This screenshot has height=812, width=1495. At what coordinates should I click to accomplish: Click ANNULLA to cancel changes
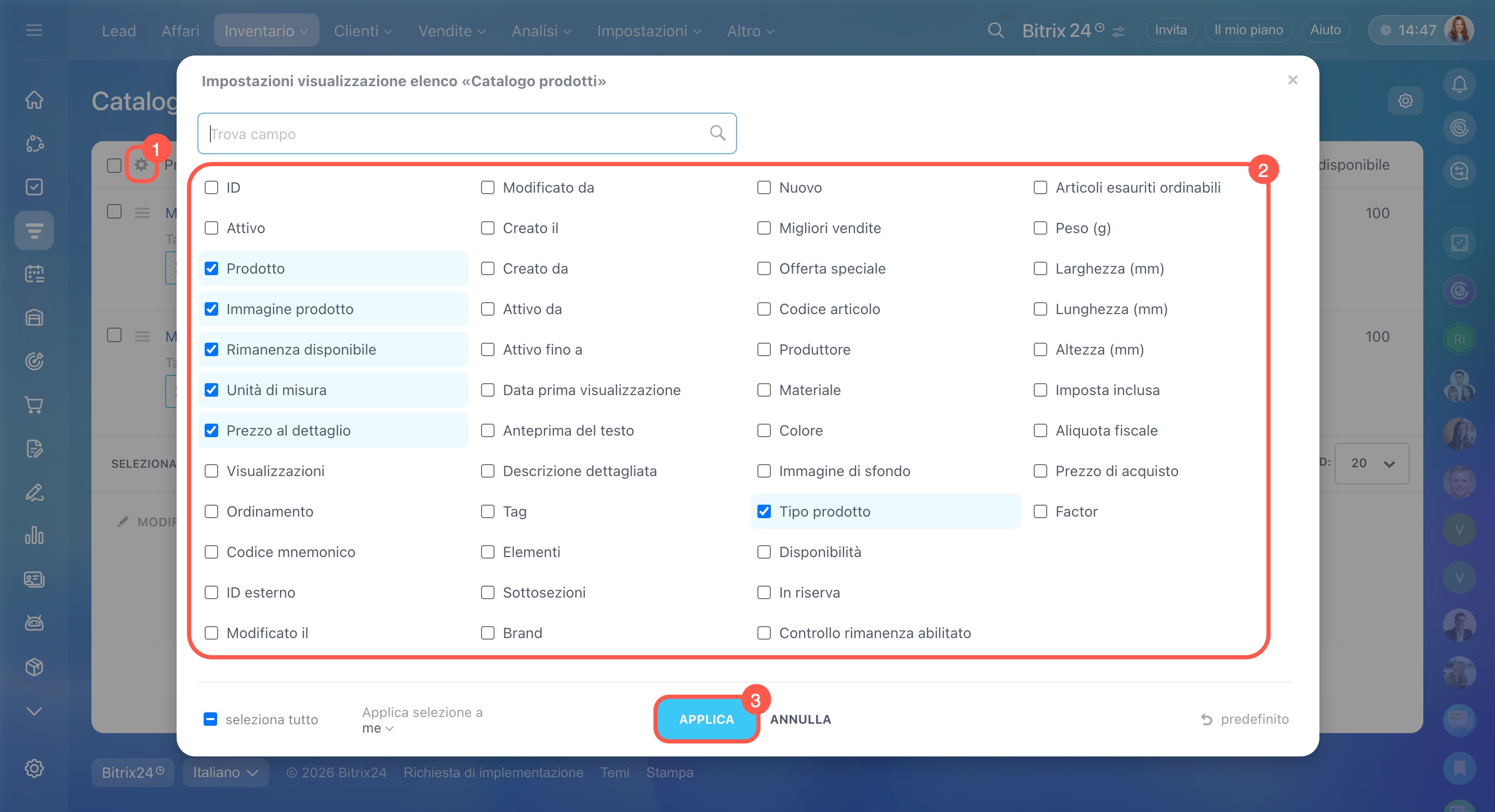[800, 719]
